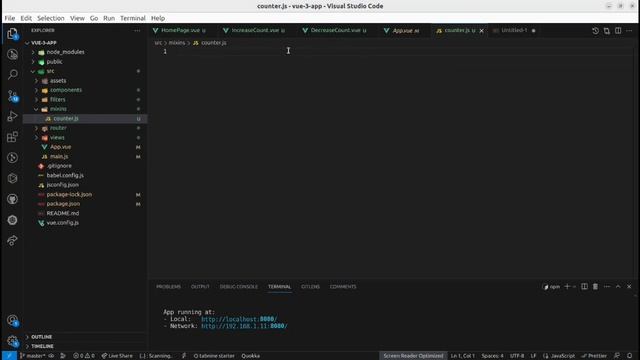The height and width of the screenshot is (360, 640).
Task: Close the counter.js tab
Action: 482,31
